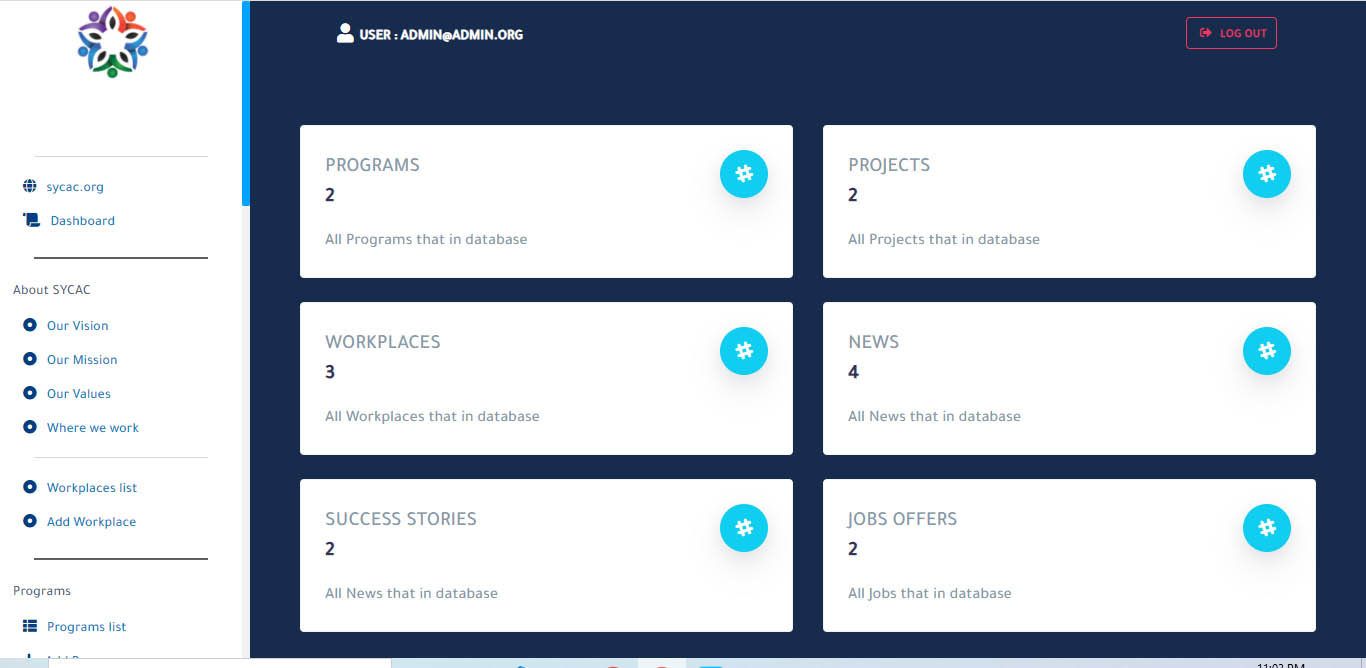Click the hashtag icon on Workplaces card

743,351
